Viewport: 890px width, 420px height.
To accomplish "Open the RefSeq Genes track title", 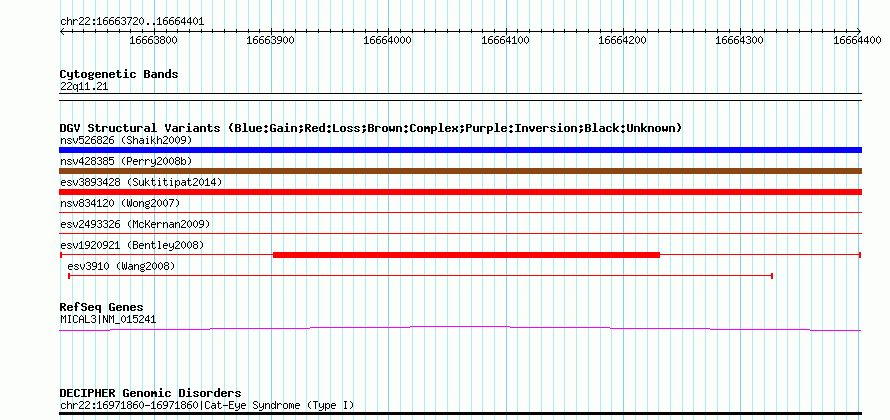I will (x=102, y=308).
